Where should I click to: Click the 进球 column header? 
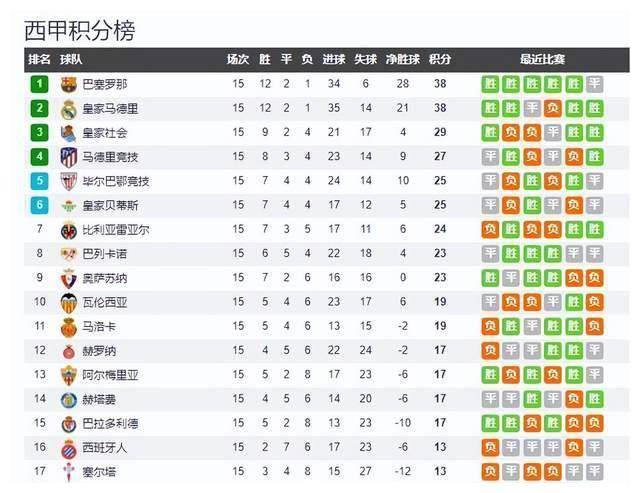click(x=334, y=59)
